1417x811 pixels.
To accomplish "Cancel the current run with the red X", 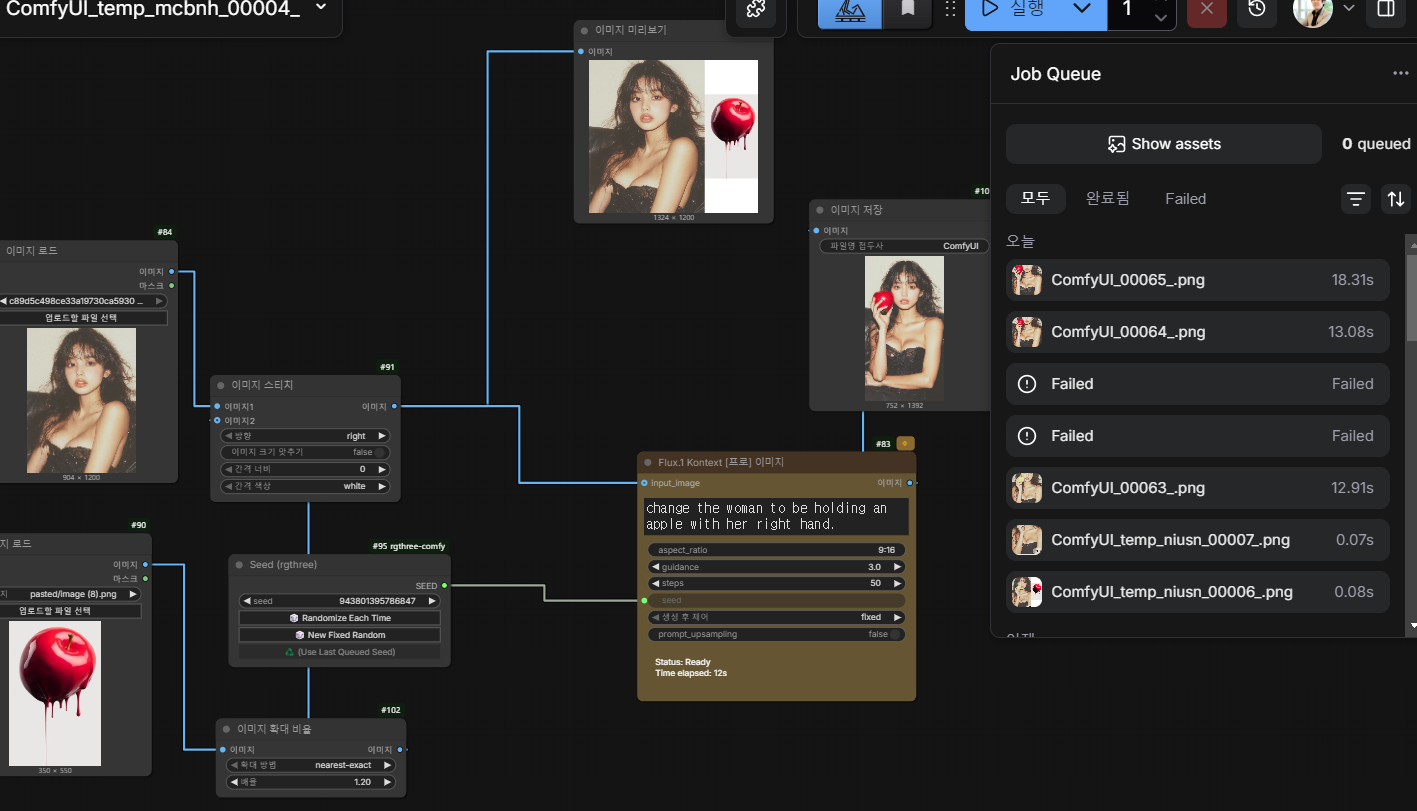I will tap(1207, 9).
